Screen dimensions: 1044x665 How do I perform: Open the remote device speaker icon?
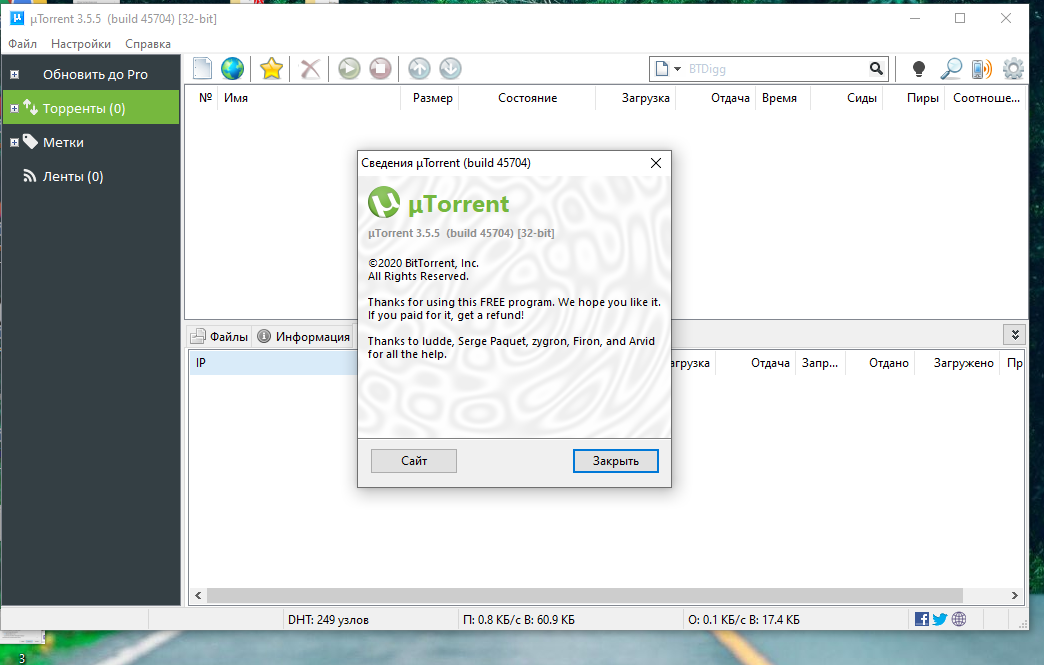point(981,68)
